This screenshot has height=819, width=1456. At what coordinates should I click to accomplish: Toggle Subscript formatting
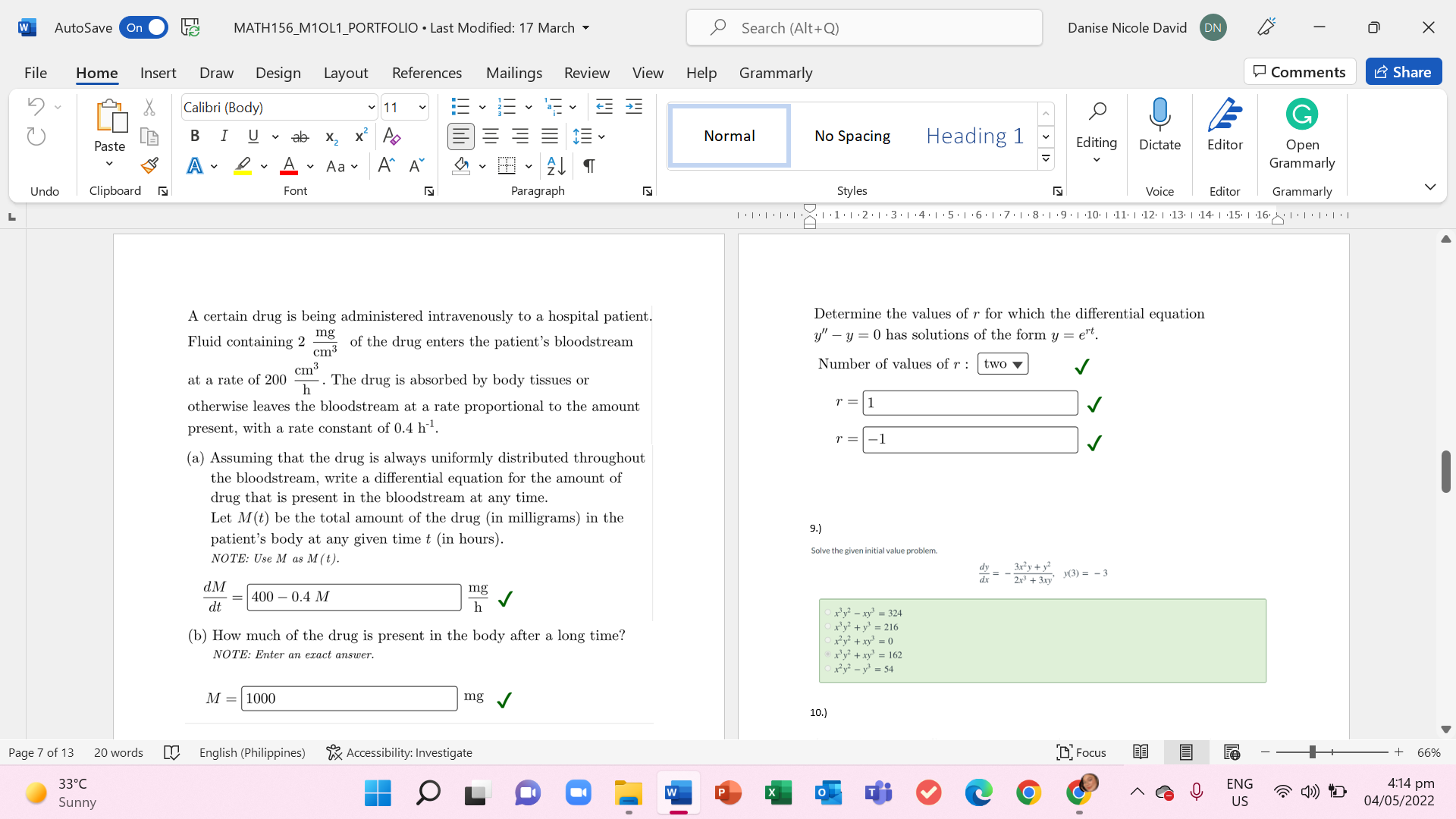coord(331,136)
